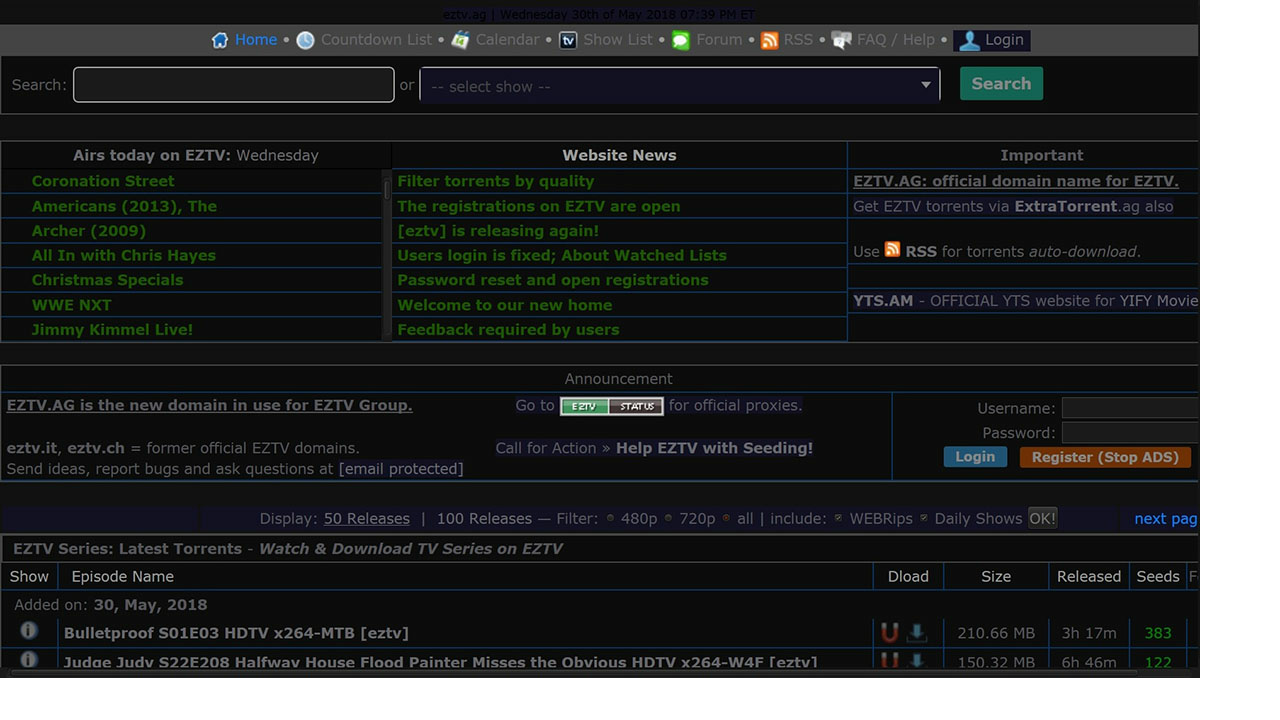
Task: Select the 480p filter radio button
Action: (x=609, y=518)
